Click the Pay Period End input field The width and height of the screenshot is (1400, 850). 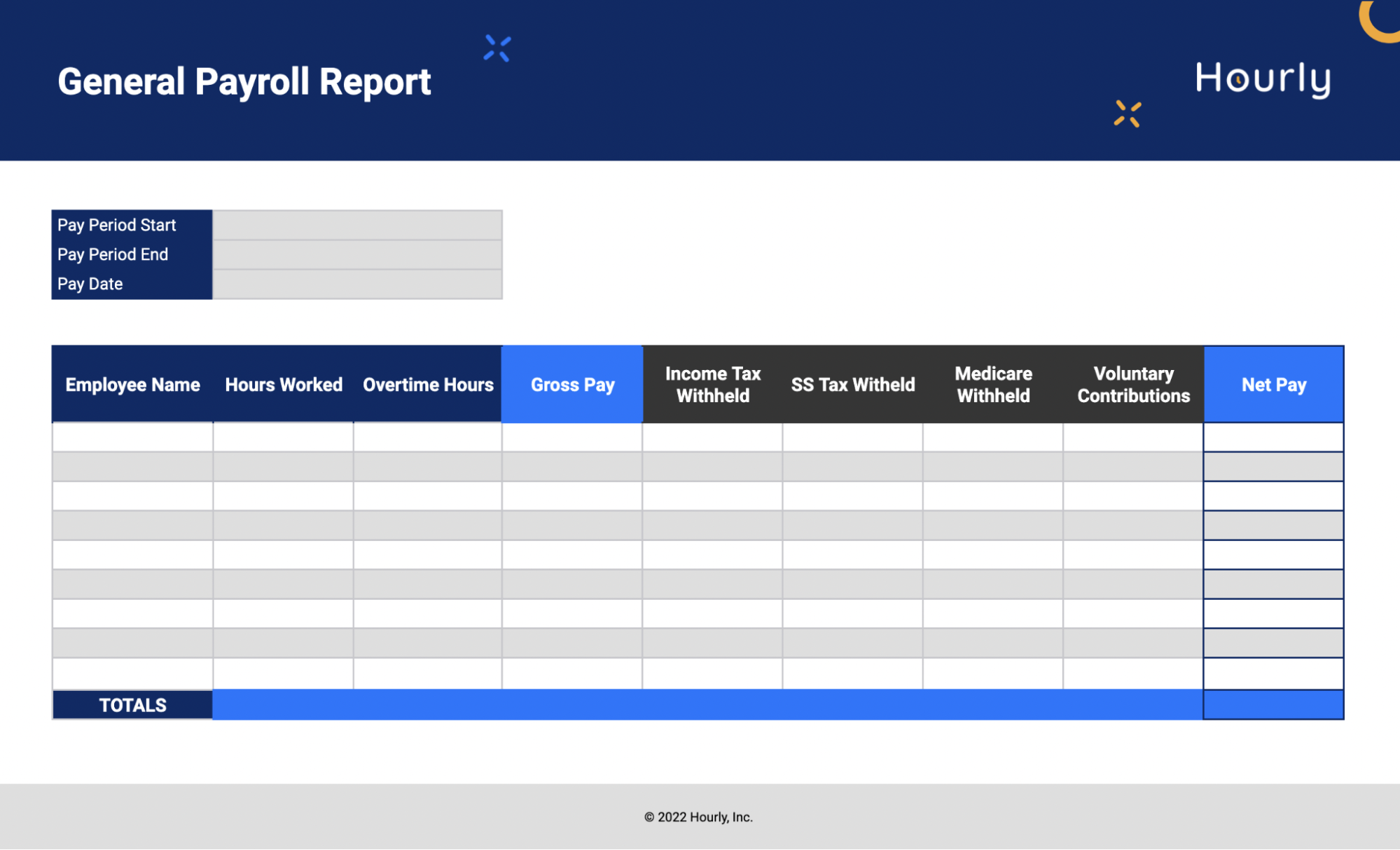tap(357, 254)
